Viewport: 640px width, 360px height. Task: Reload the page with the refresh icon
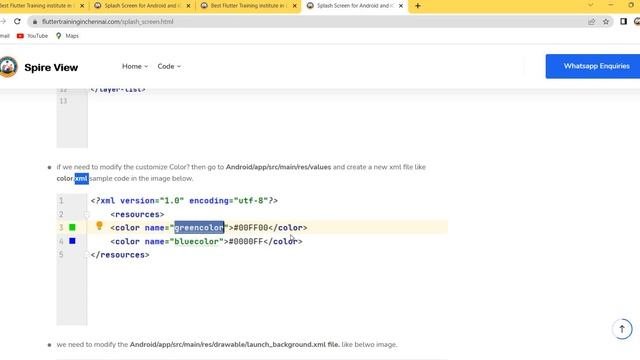click(x=17, y=21)
